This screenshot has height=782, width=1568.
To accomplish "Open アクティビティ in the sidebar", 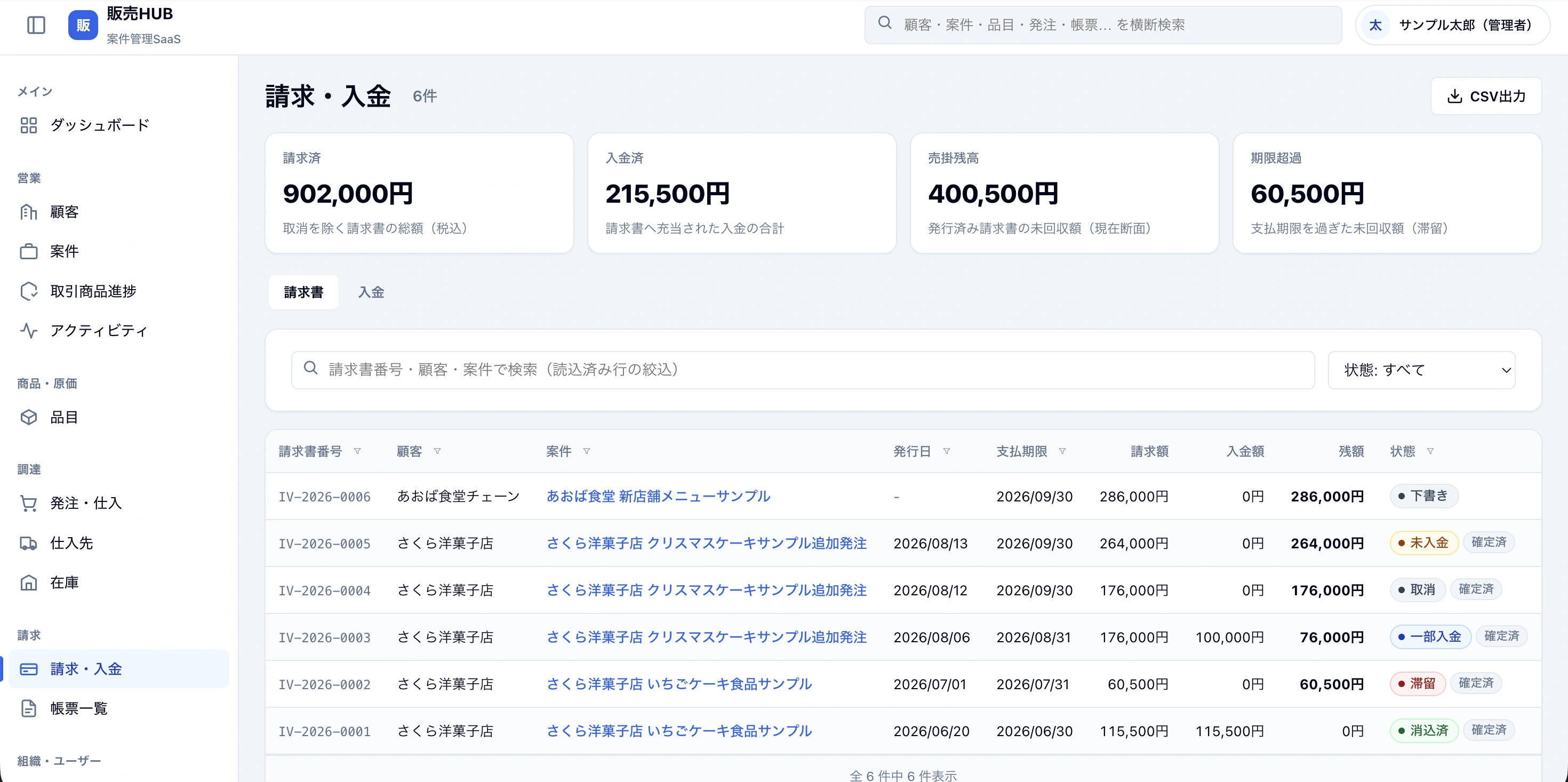I will tap(119, 331).
